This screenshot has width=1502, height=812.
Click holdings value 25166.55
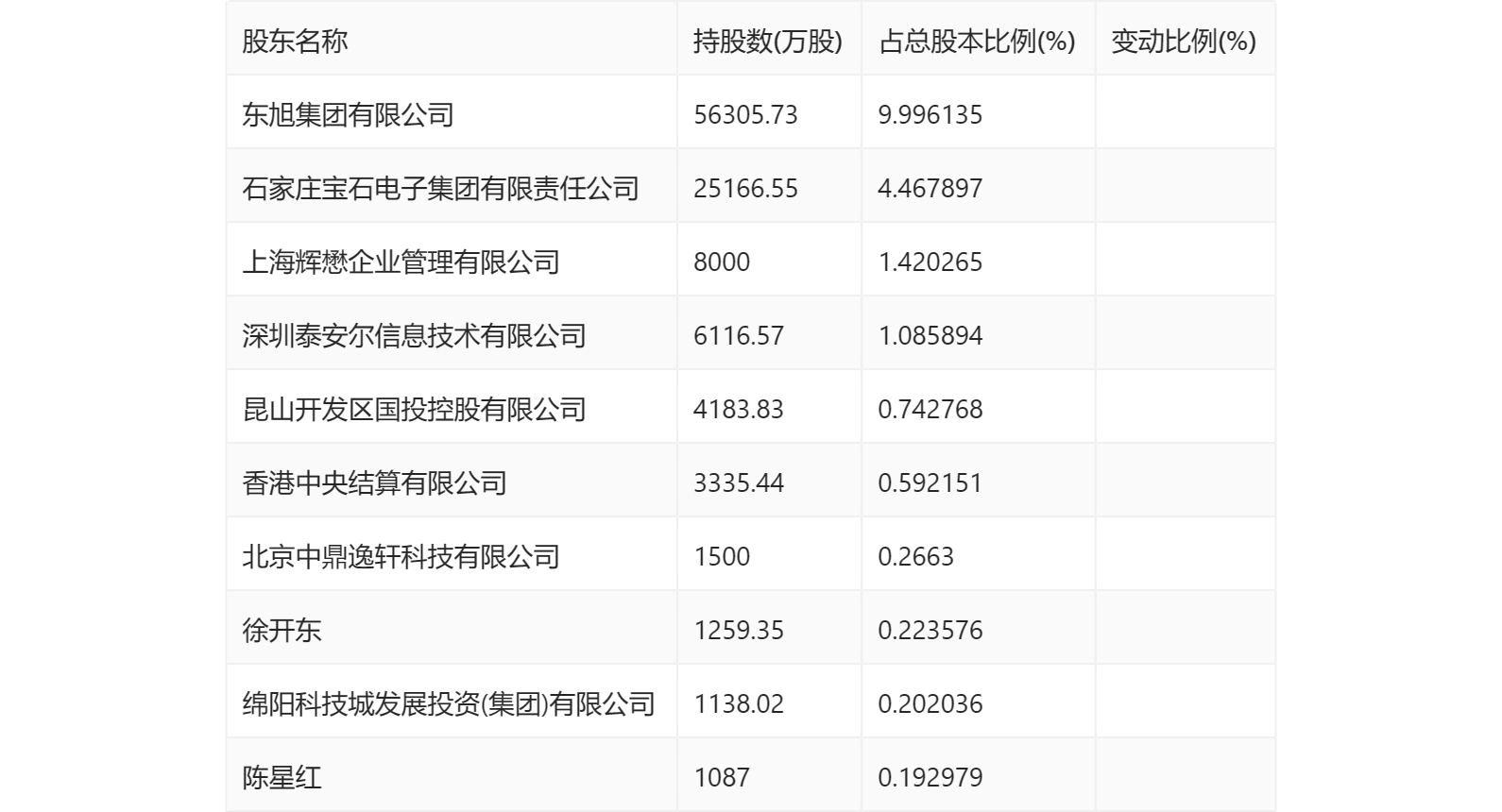pyautogui.click(x=745, y=189)
